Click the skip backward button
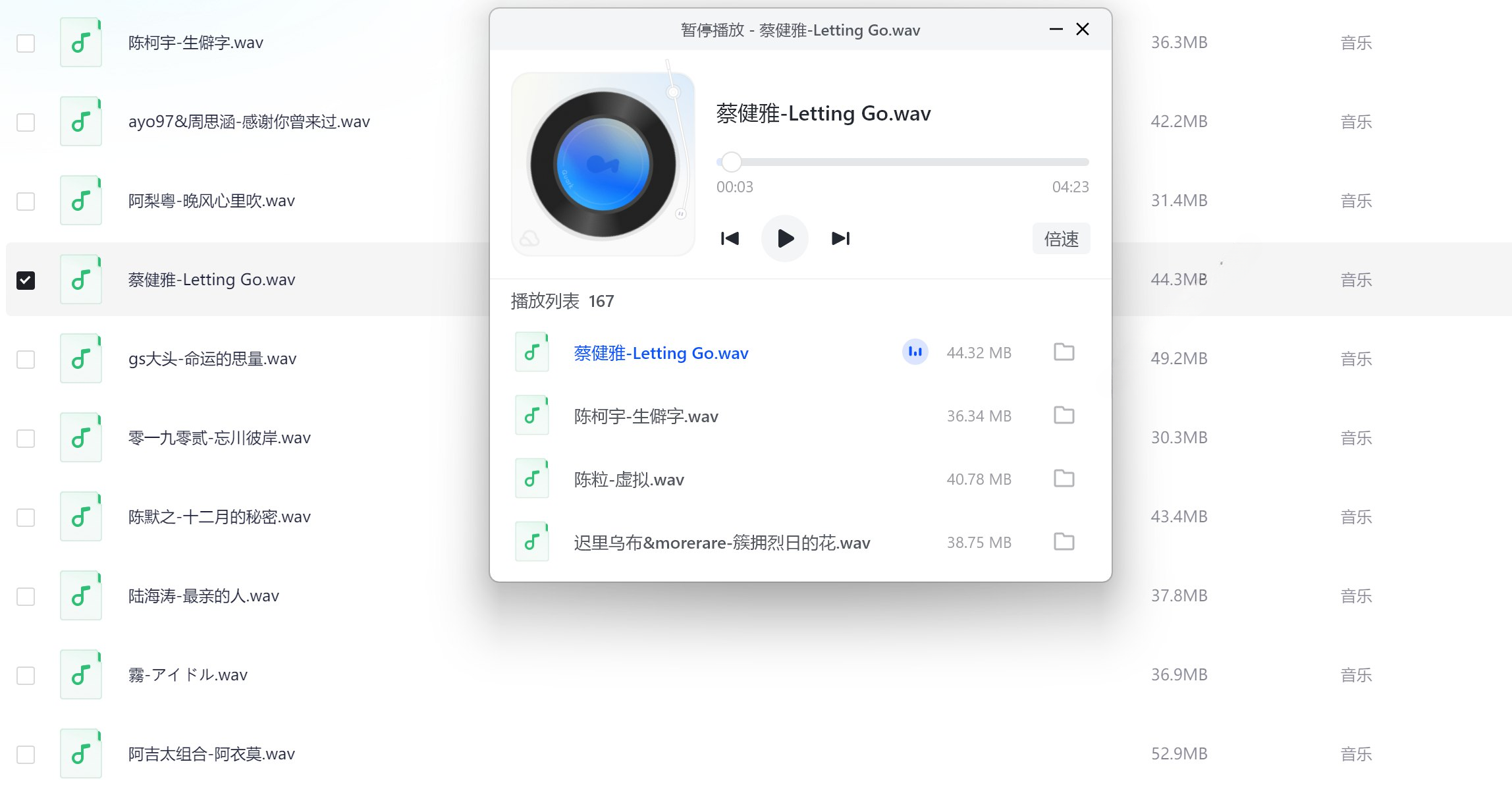Viewport: 1512px width, 791px height. coord(730,238)
